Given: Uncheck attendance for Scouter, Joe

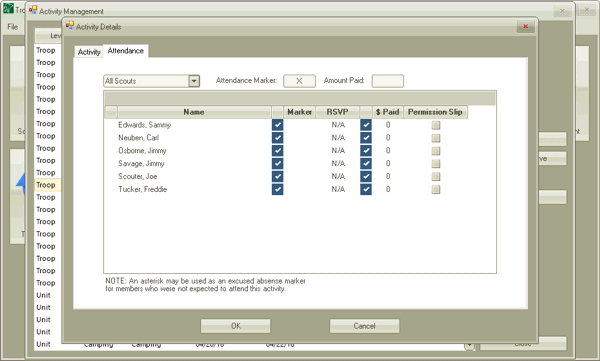Looking at the screenshot, I should (277, 176).
